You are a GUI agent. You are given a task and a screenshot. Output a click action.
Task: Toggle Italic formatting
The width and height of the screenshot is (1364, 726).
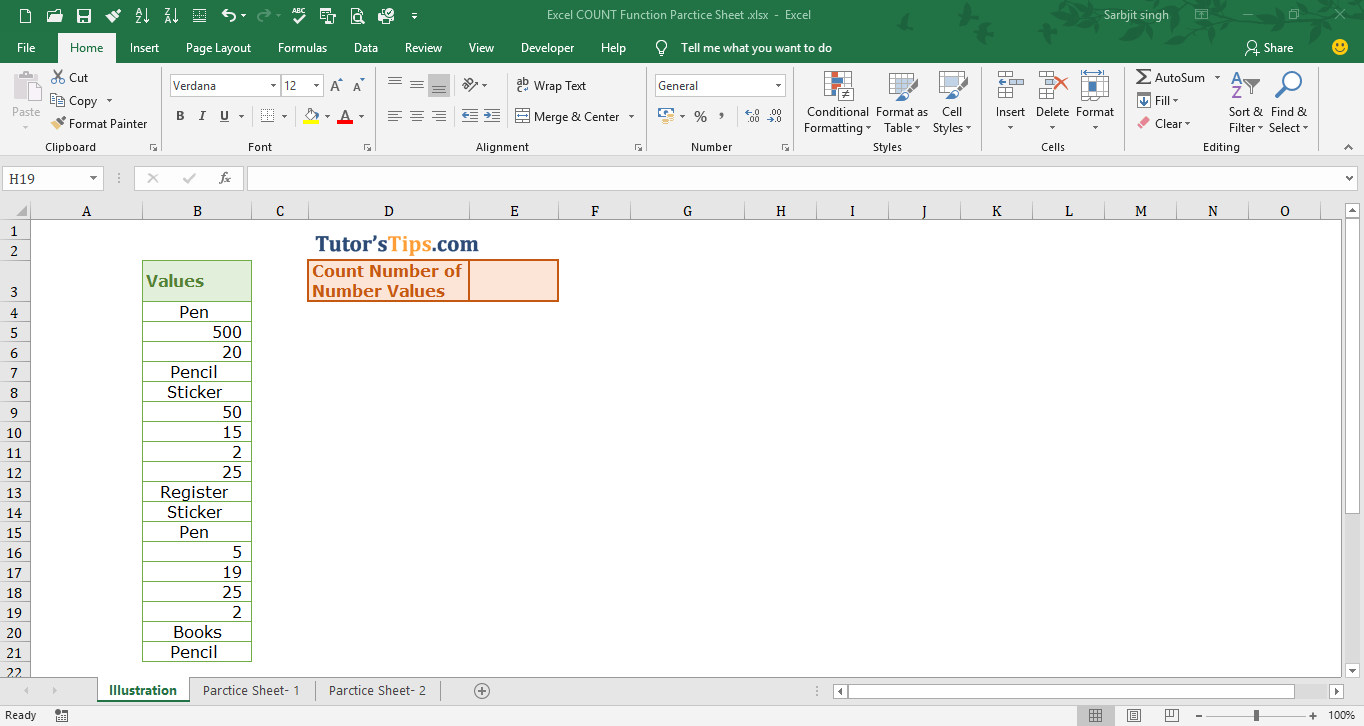tap(202, 116)
